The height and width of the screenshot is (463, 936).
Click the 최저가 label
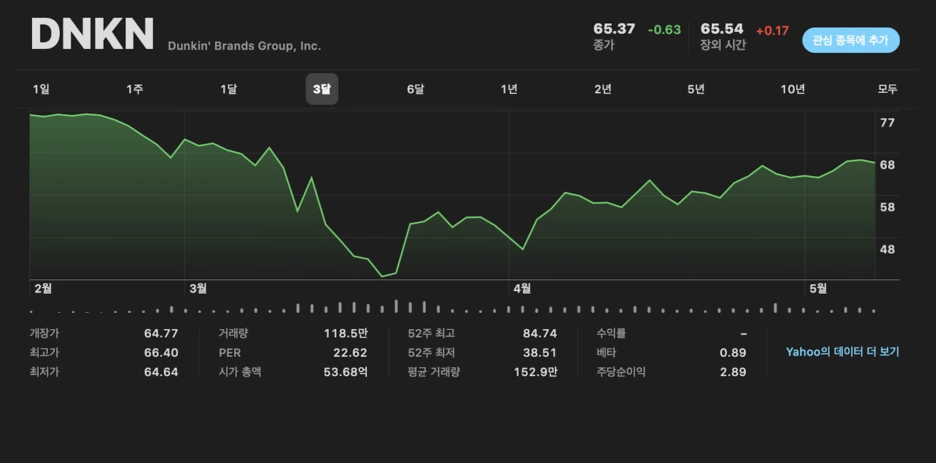[44, 372]
